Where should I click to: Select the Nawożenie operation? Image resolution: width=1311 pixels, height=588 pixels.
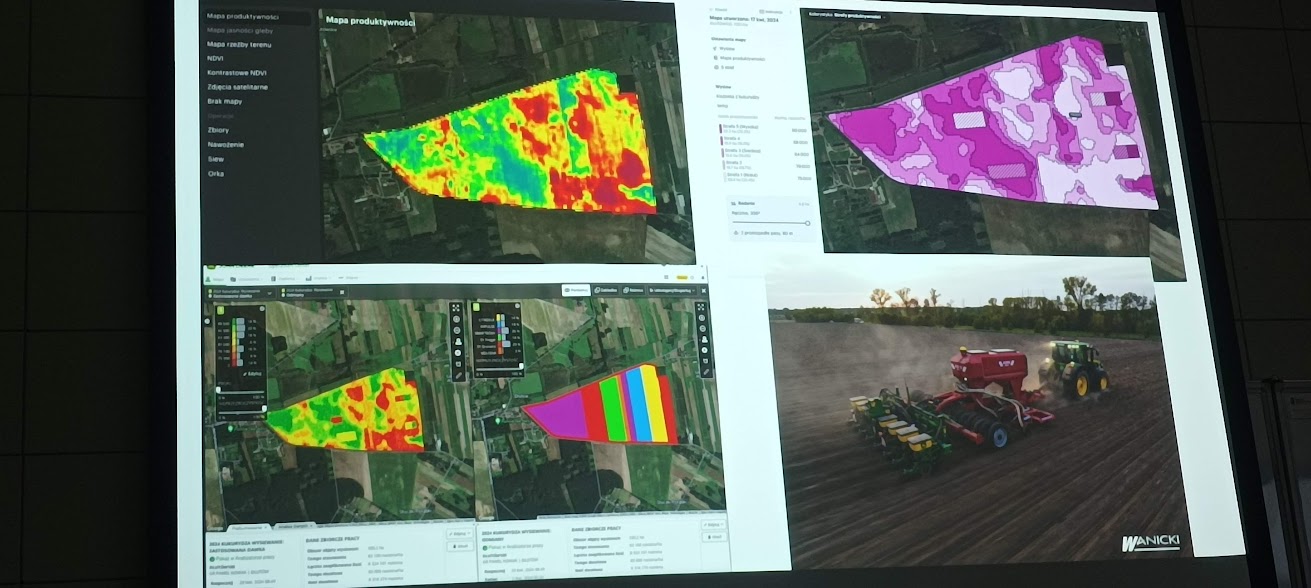click(x=225, y=145)
